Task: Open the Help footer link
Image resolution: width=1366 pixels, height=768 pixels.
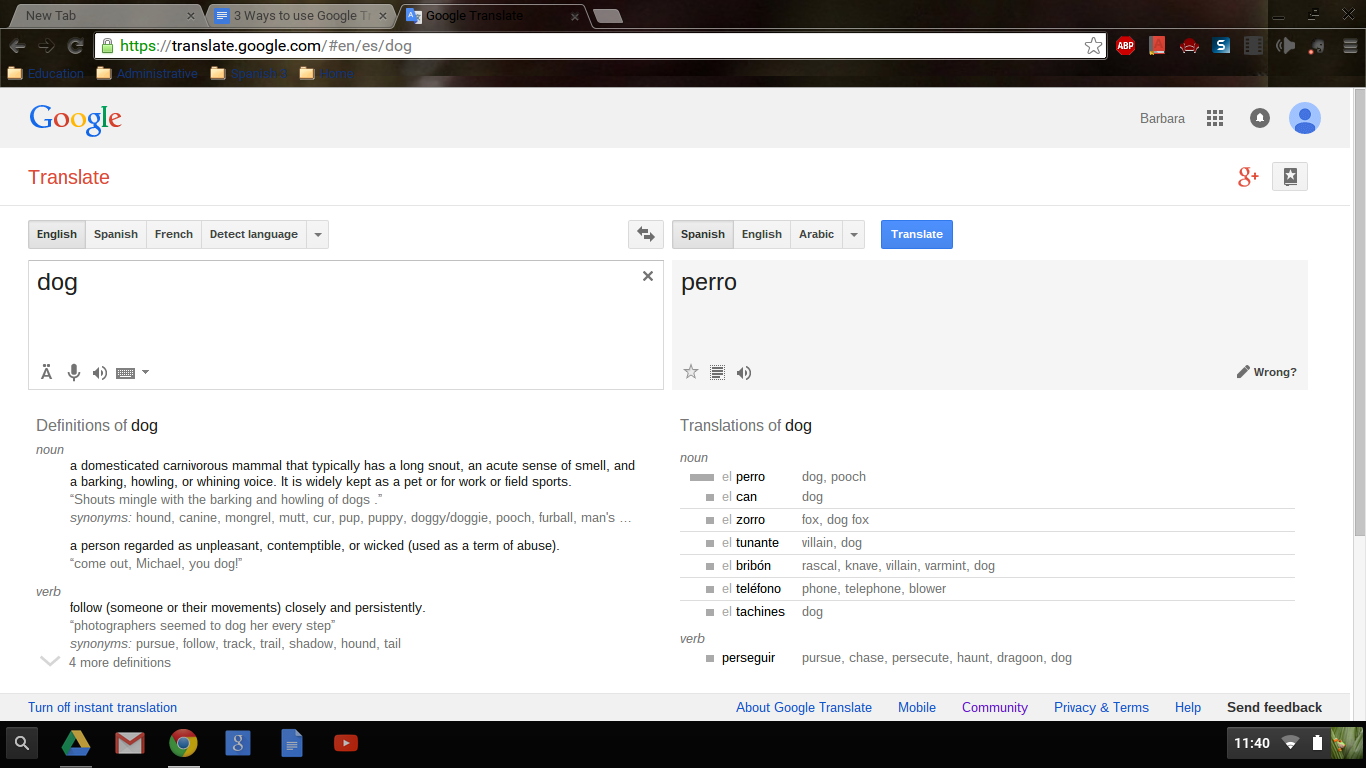Action: 1188,707
